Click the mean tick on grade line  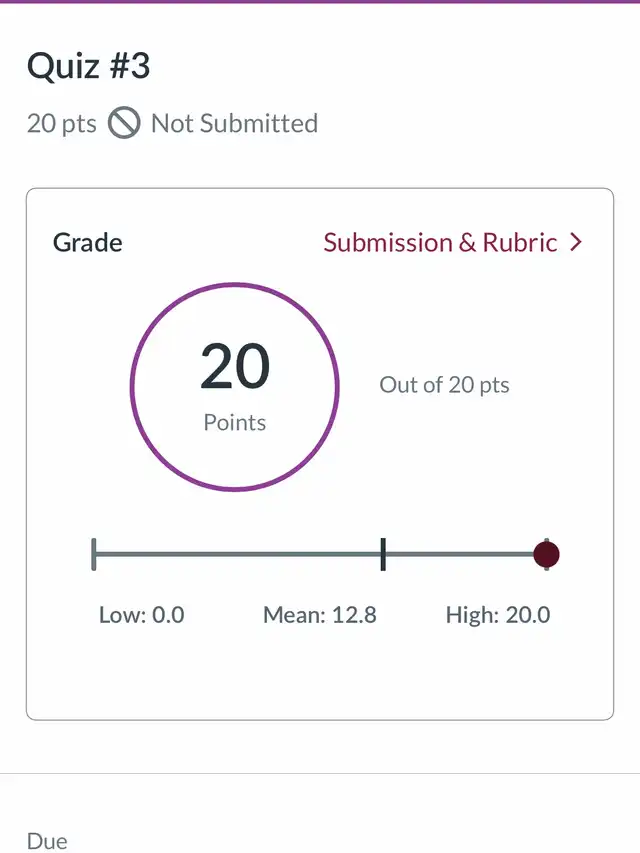tap(383, 554)
